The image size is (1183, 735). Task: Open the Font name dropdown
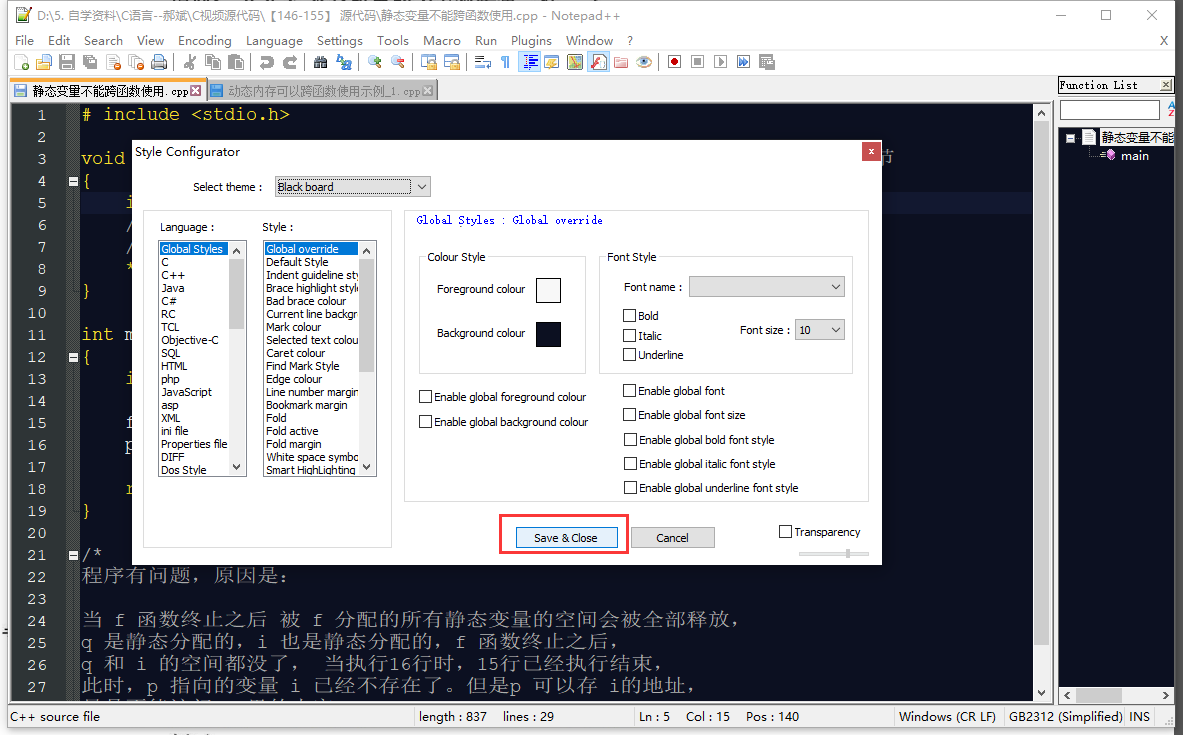(x=767, y=287)
